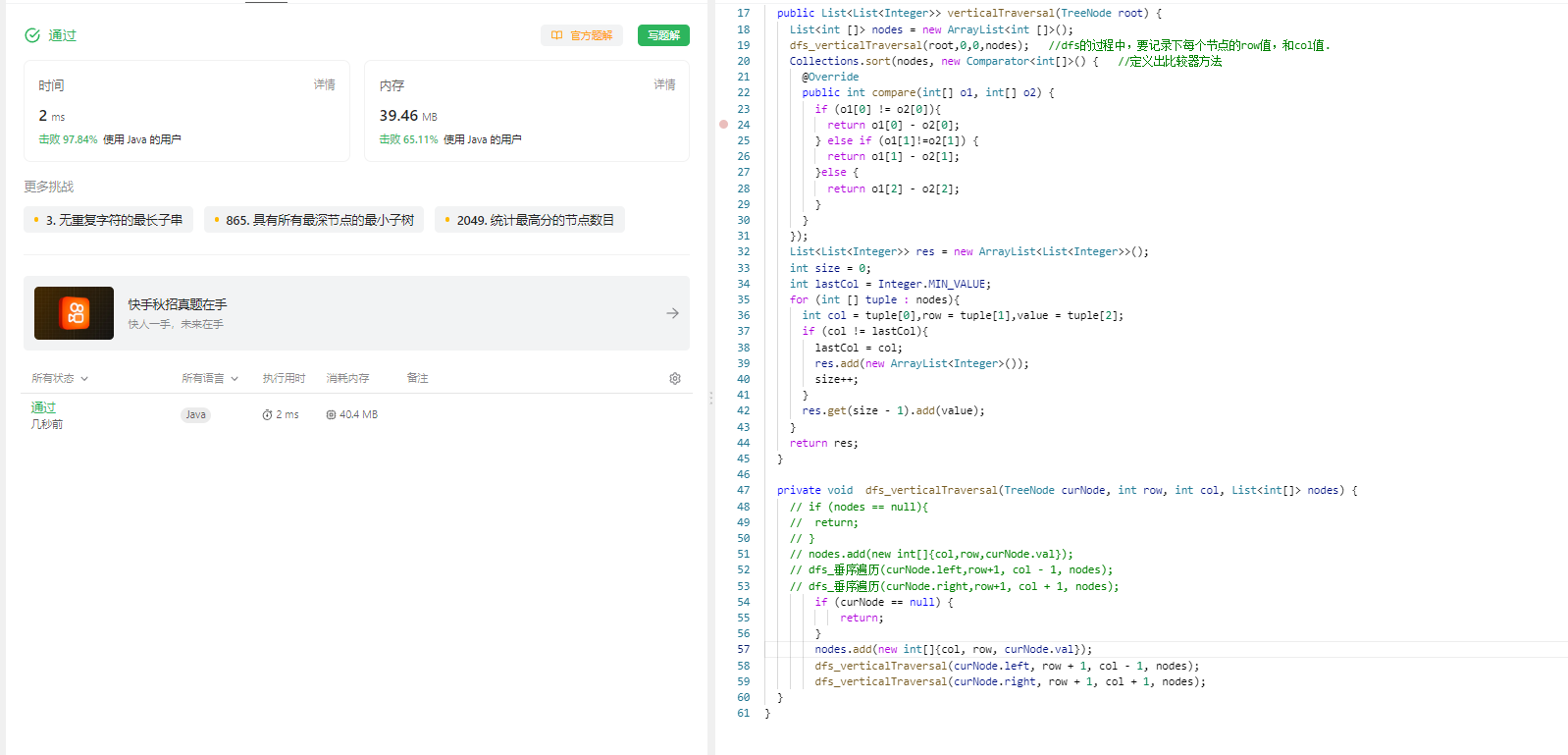Image resolution: width=1568 pixels, height=755 pixels.
Task: Click the 击败 97.84% text
Action: [68, 139]
